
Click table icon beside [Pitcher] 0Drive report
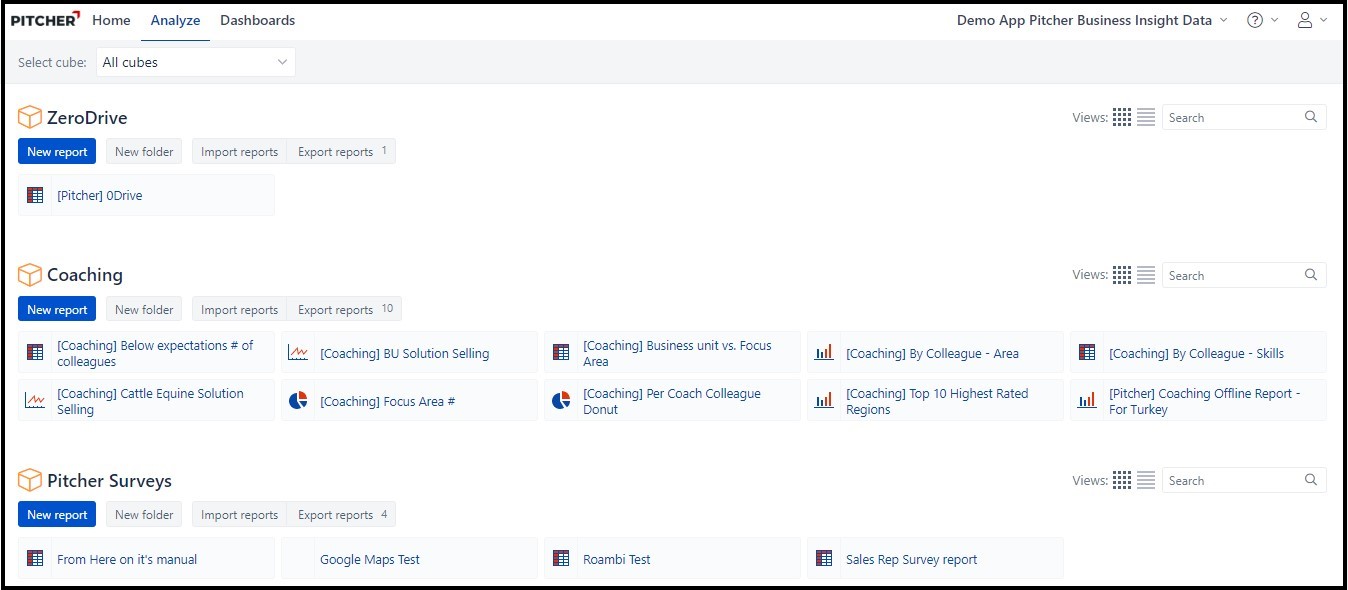(35, 196)
